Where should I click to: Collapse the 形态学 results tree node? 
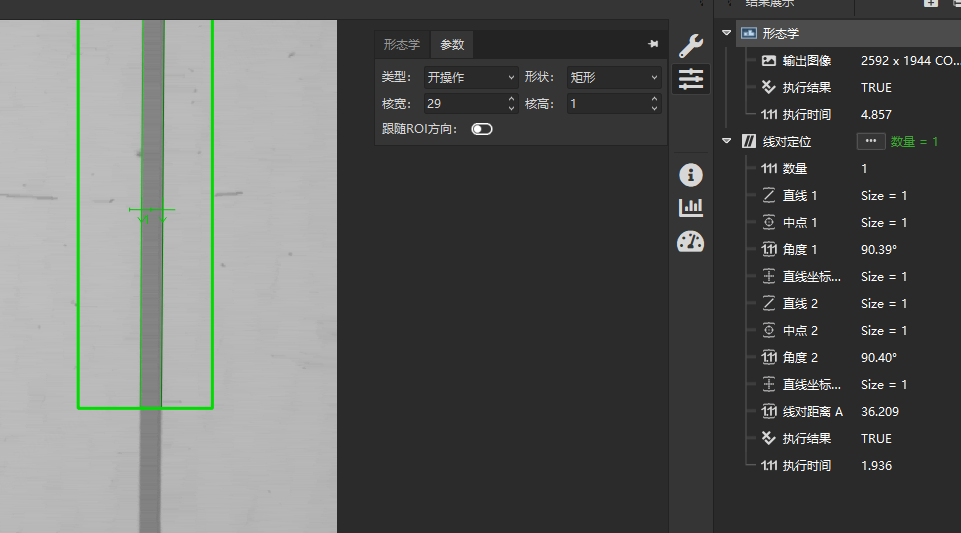[727, 34]
